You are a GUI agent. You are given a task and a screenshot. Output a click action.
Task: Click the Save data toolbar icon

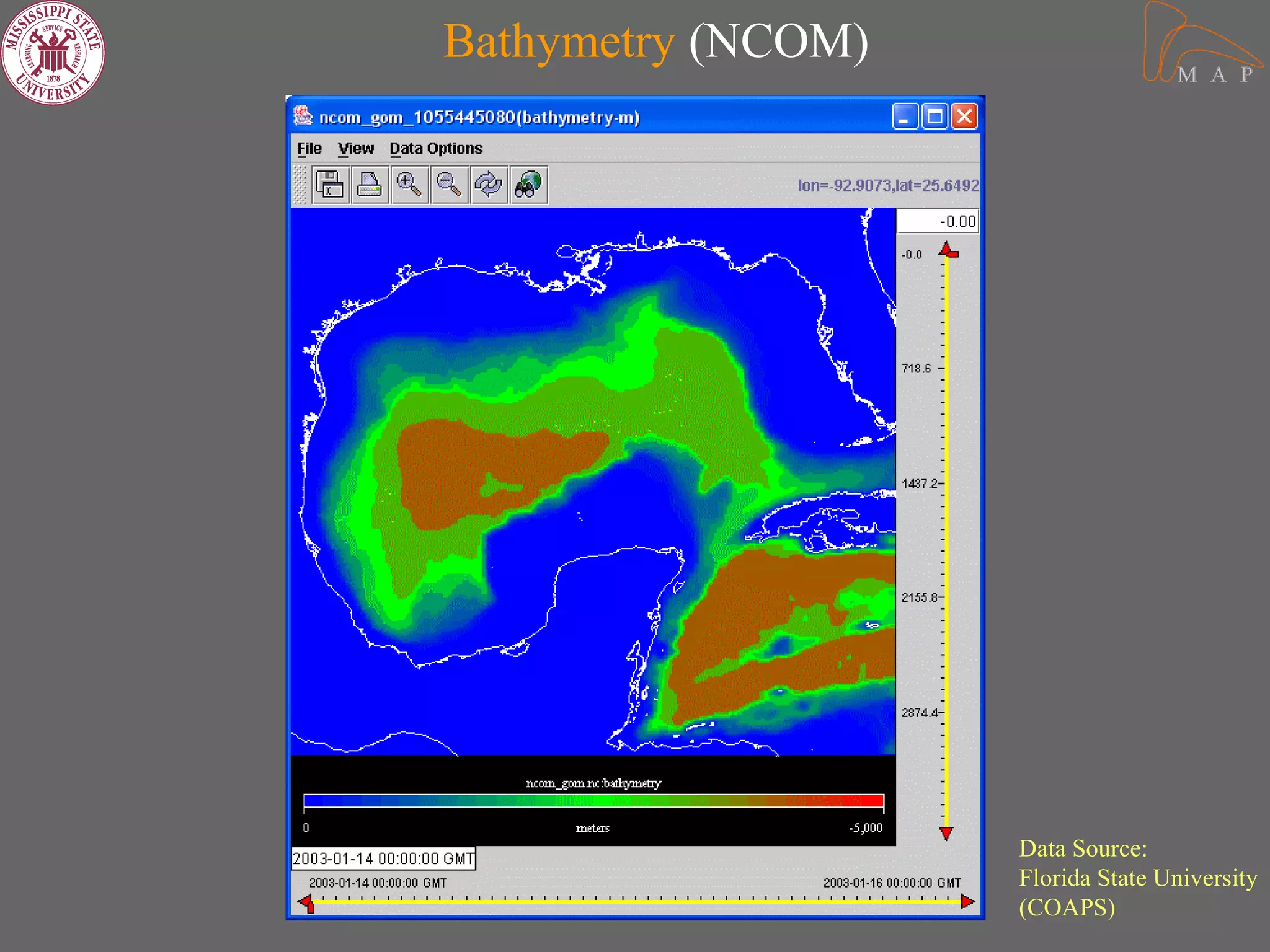tap(329, 185)
